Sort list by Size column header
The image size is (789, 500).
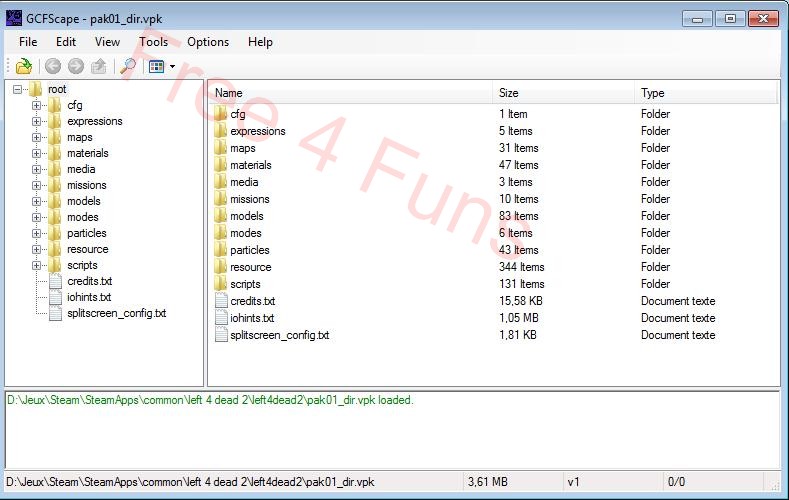[x=564, y=93]
